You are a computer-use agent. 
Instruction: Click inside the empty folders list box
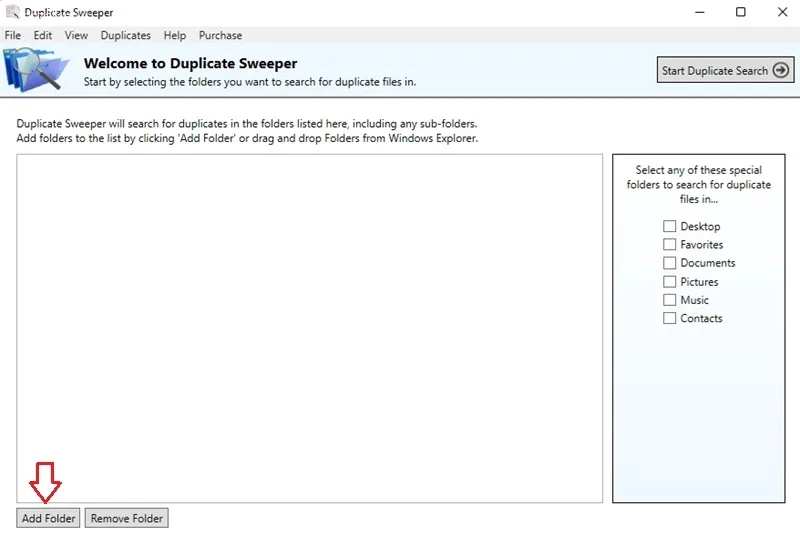click(x=309, y=328)
